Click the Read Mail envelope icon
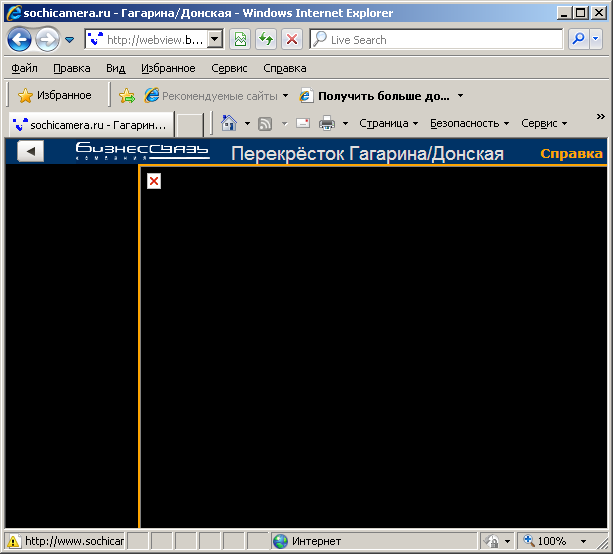 (x=302, y=123)
